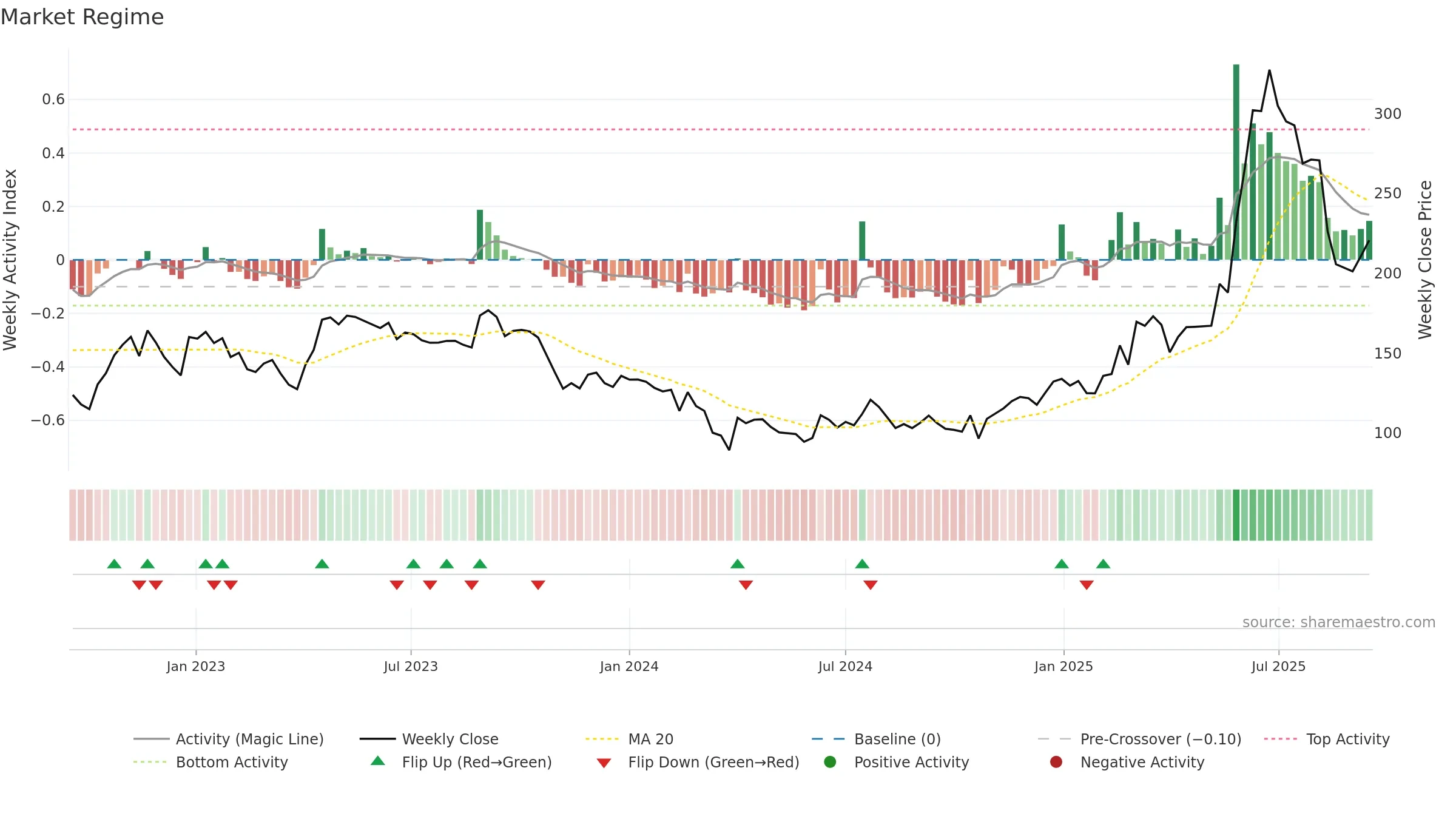Click the source: sharemaestro.com text
This screenshot has width=1456, height=819.
(x=1339, y=622)
